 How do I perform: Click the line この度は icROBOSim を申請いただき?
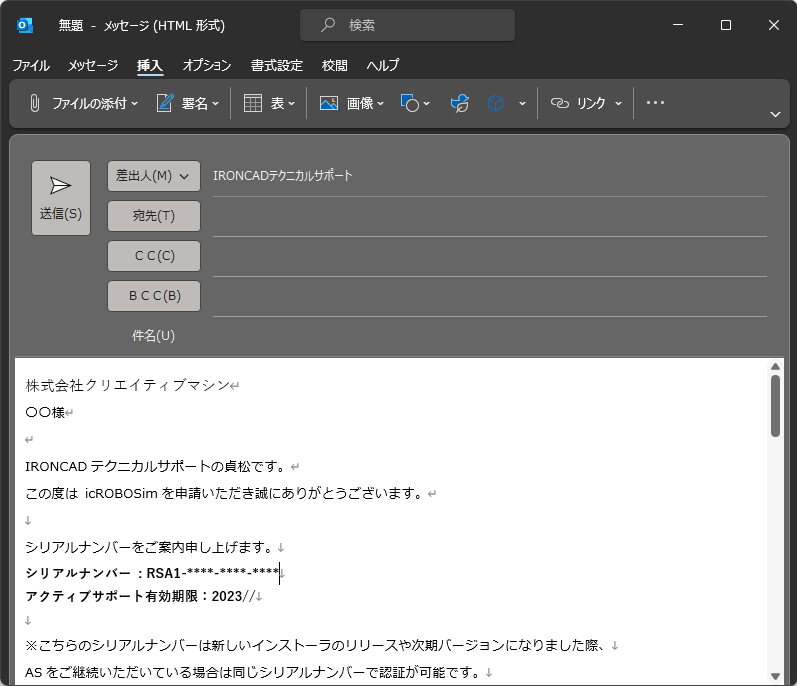pos(224,493)
